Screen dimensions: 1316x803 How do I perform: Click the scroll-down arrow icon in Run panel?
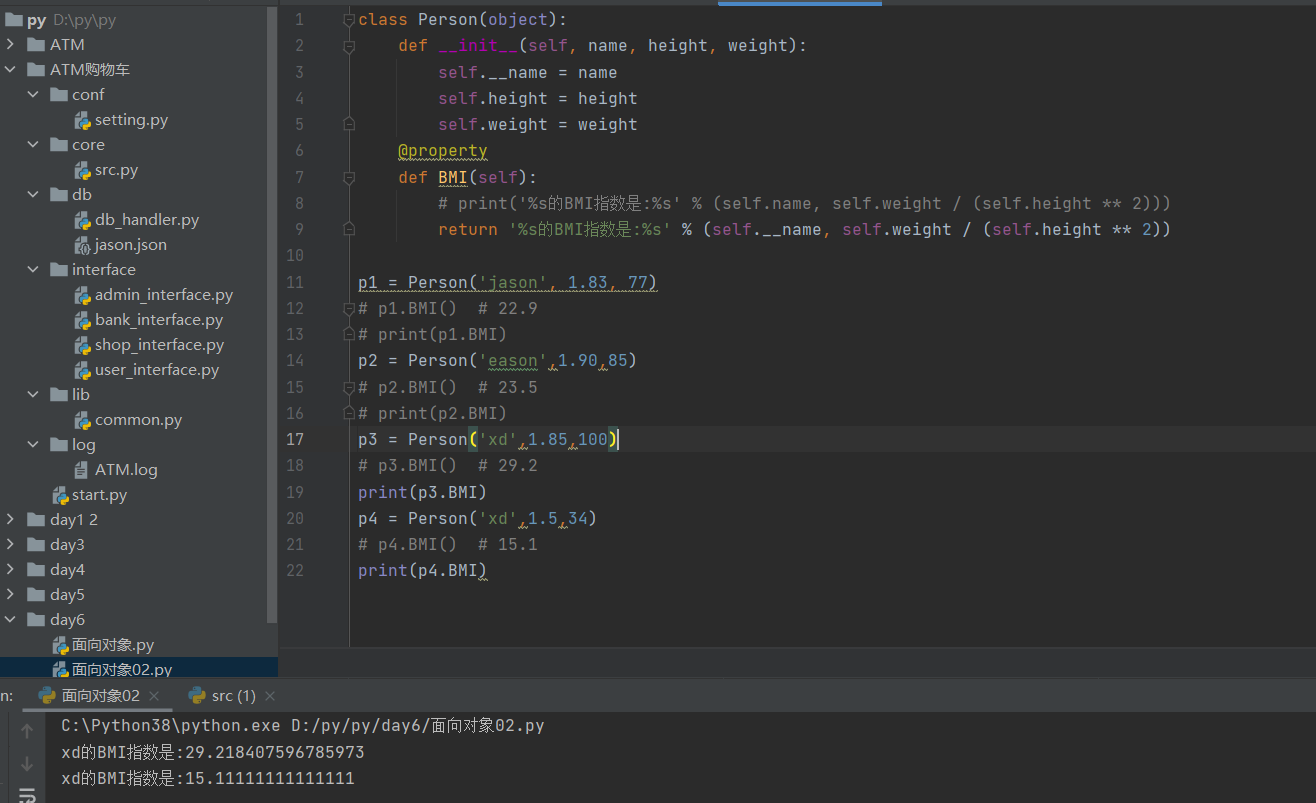[27, 764]
